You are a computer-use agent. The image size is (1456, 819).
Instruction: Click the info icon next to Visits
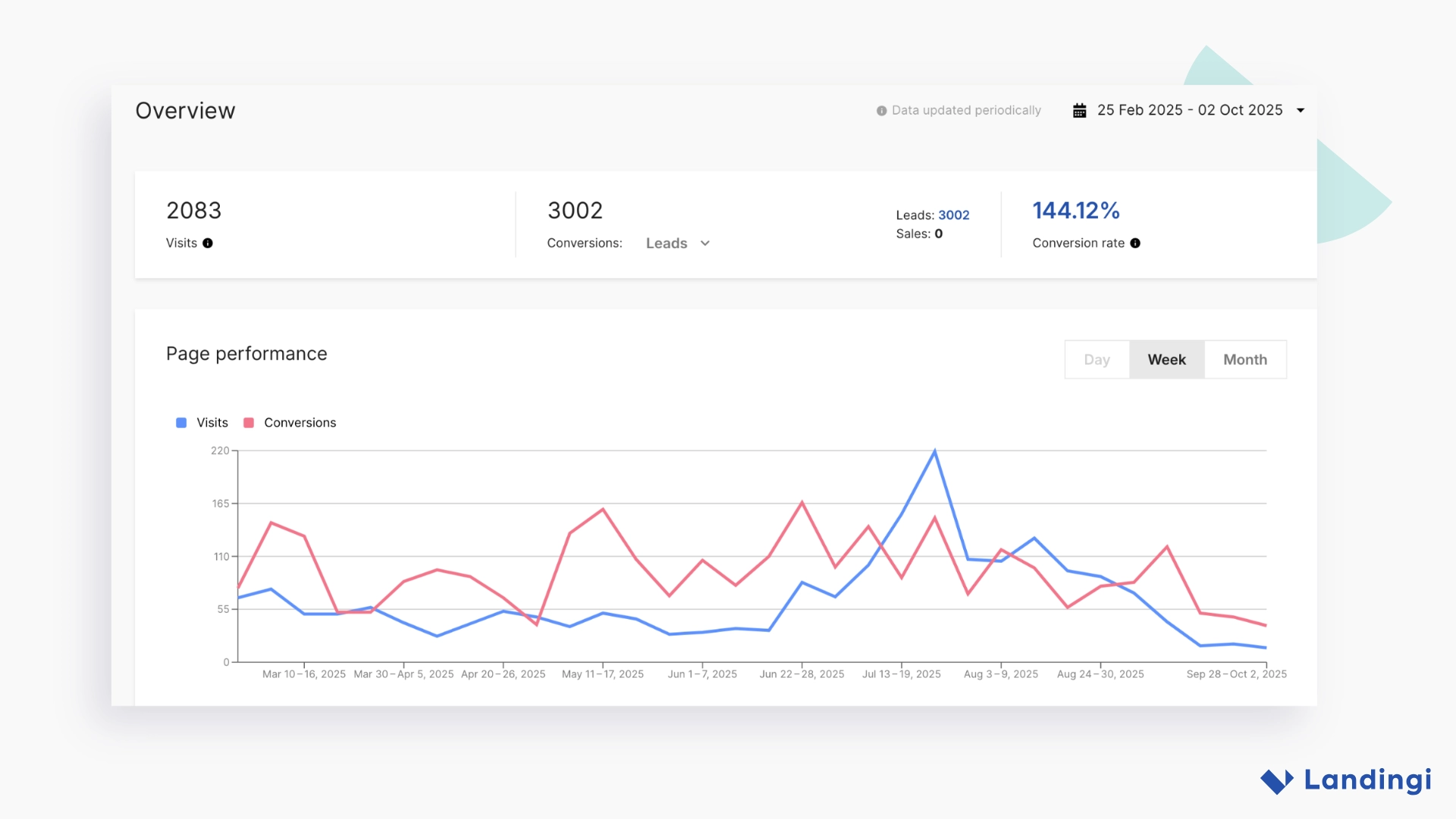point(209,243)
